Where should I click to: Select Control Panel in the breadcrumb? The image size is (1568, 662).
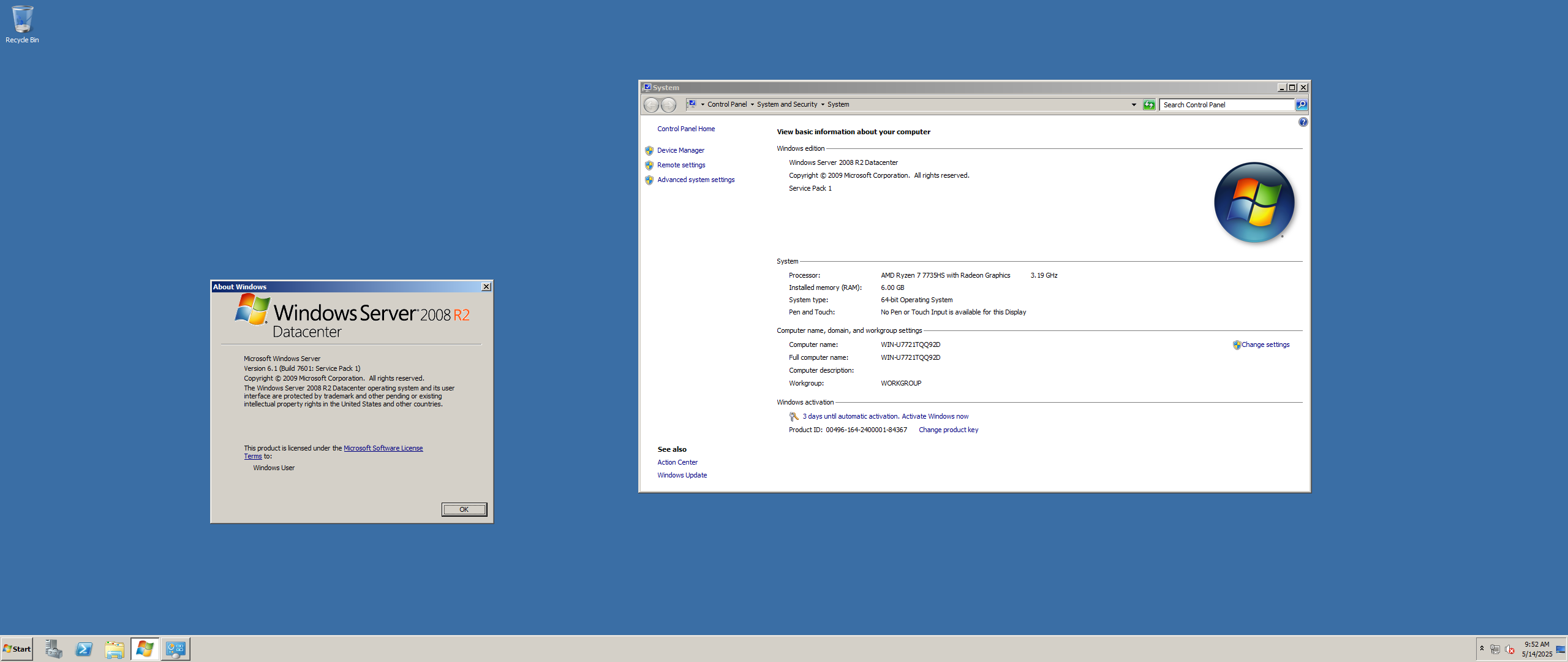point(727,105)
